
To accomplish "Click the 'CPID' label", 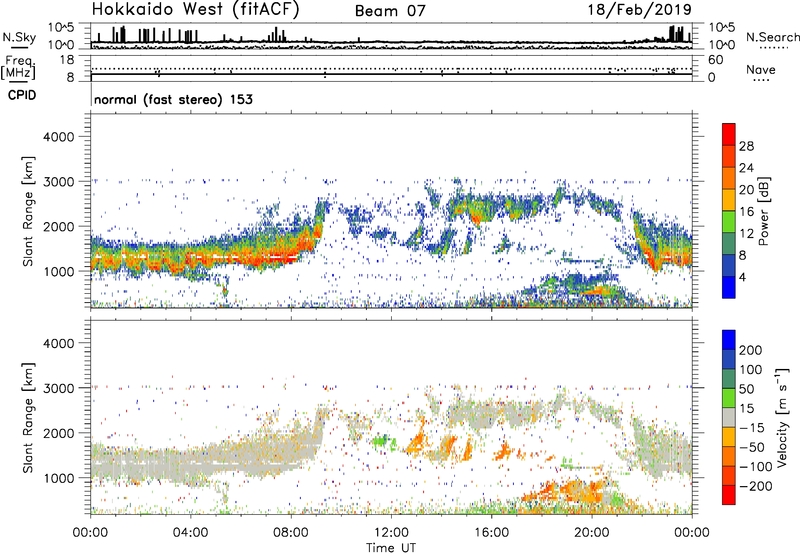I will tap(22, 95).
